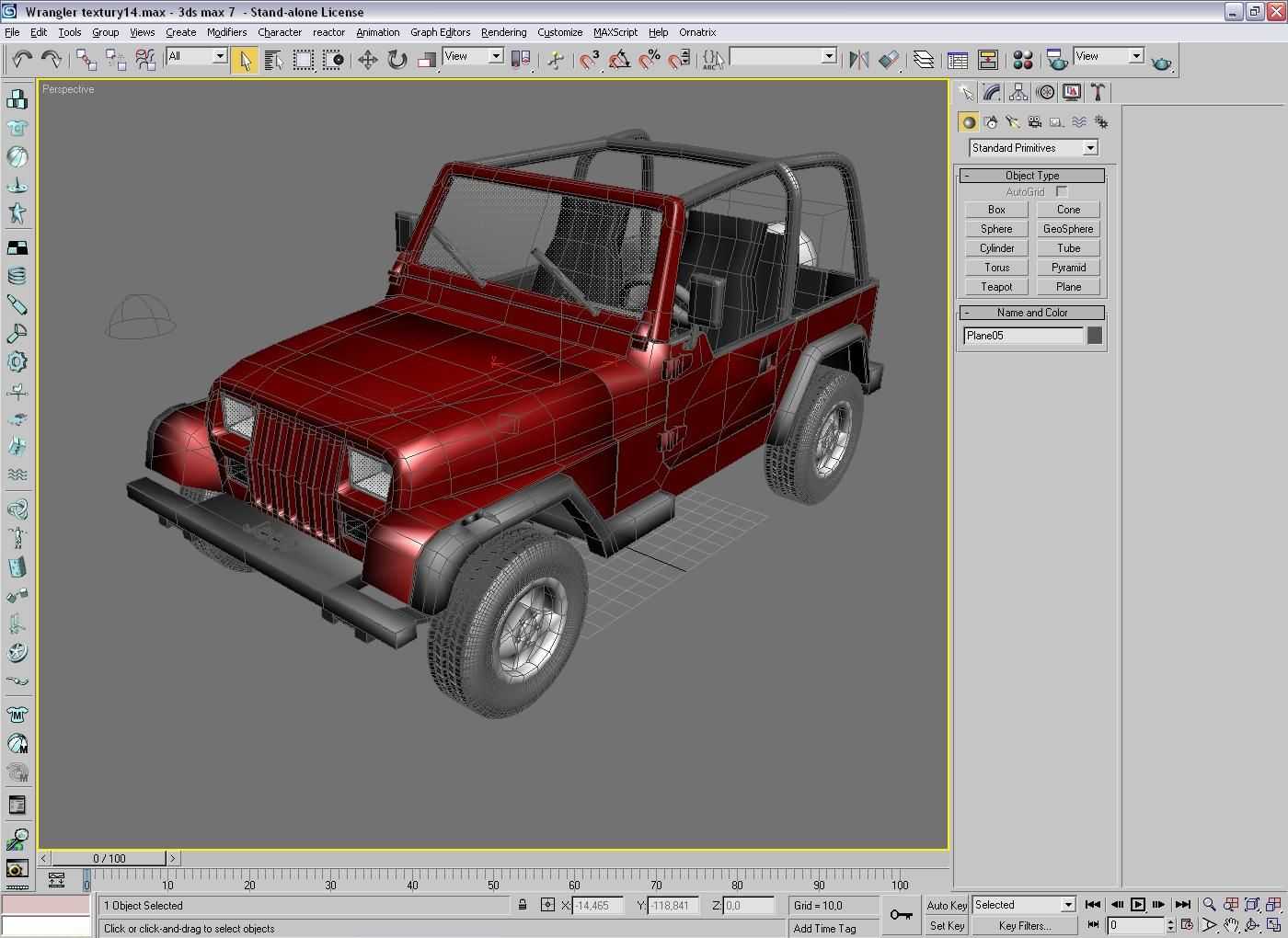Screen dimensions: 1288x938
Task: Toggle Set Key animation mode
Action: click(947, 926)
